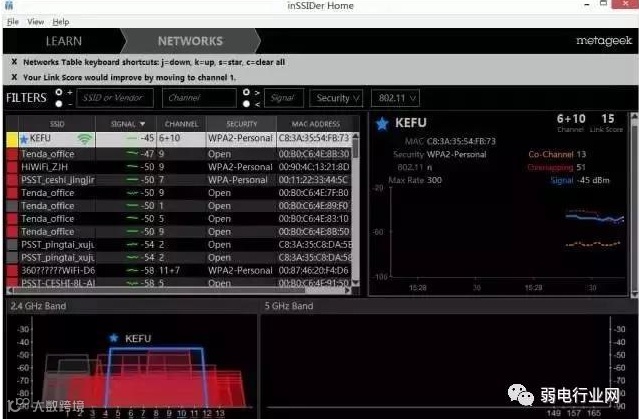Select the minus SSID filter radio button
The width and height of the screenshot is (639, 419).
[59, 104]
